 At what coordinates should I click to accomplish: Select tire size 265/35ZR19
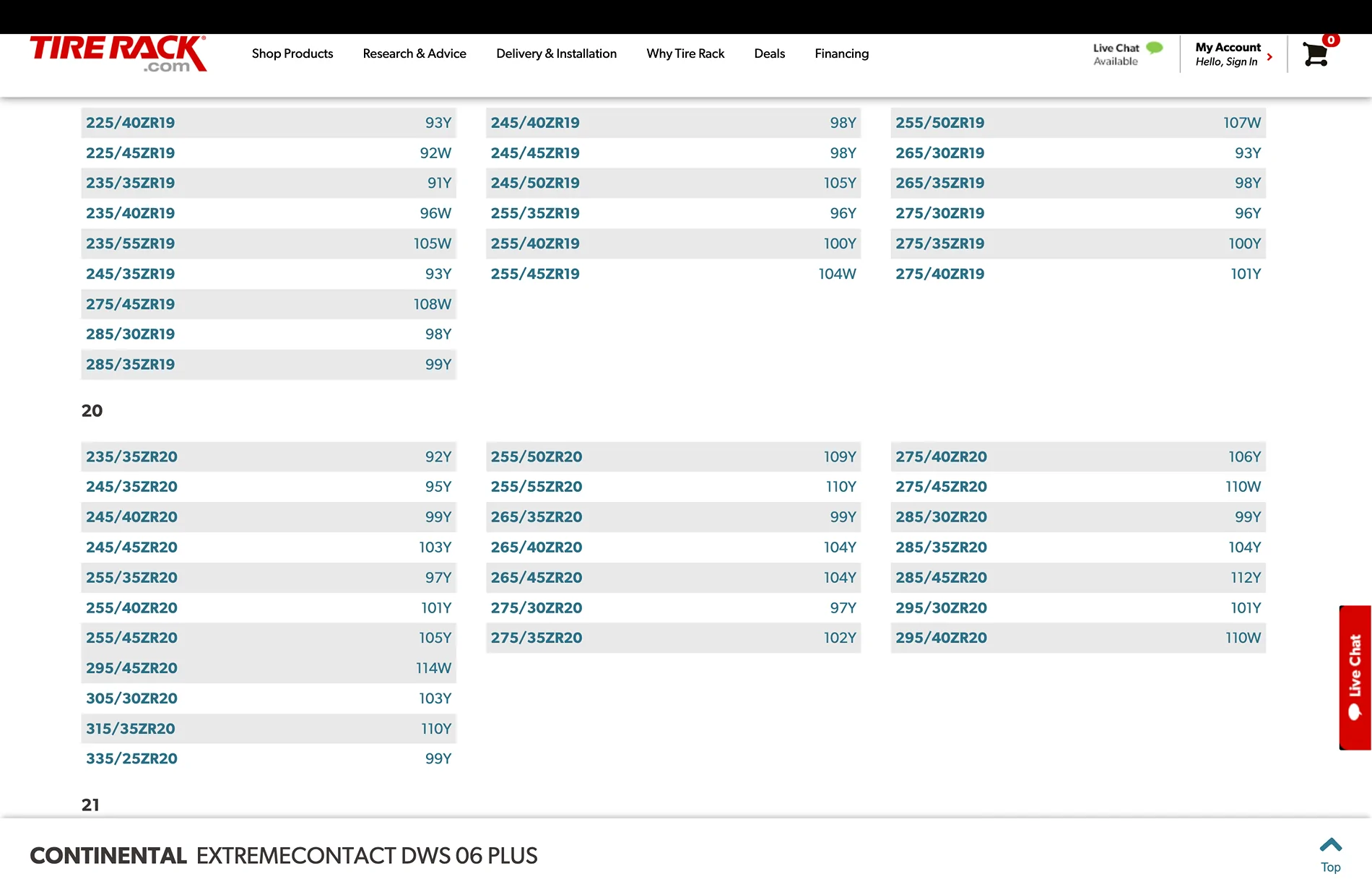(x=1078, y=183)
